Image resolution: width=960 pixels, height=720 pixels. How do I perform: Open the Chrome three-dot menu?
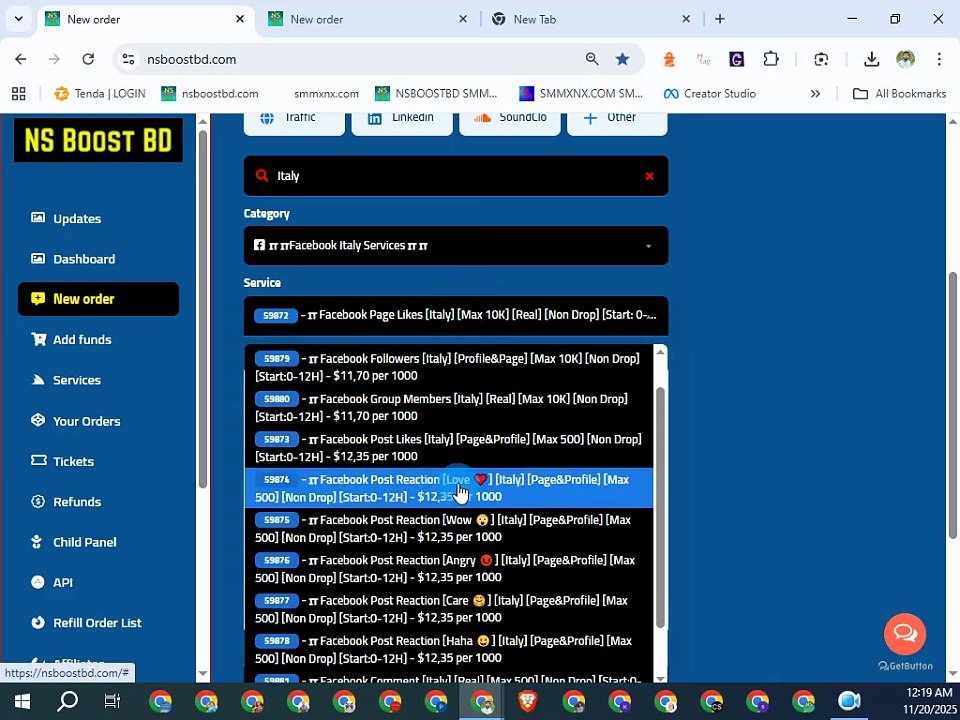pos(939,59)
